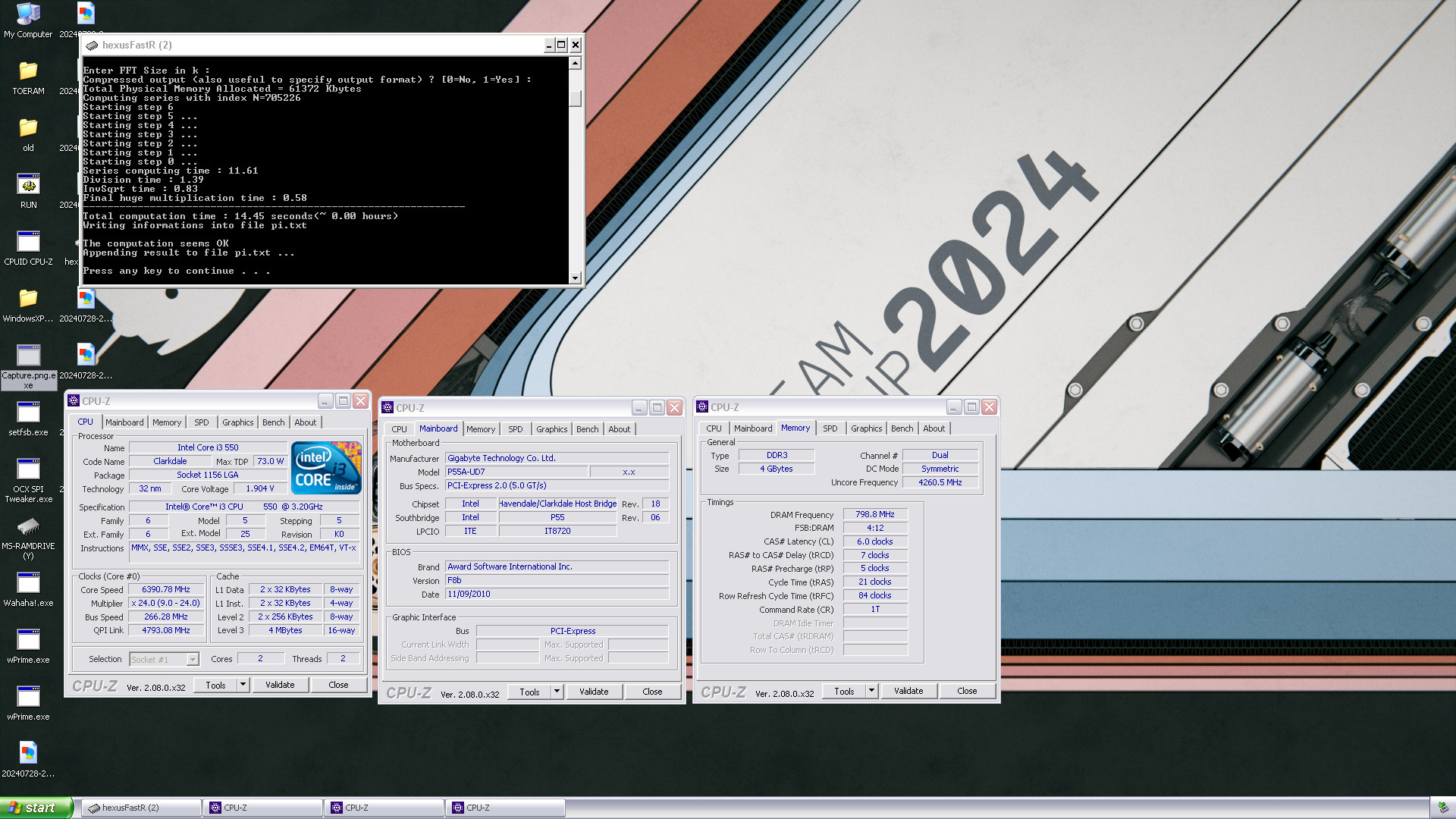Click Tools button in CPU window
Image resolution: width=1456 pixels, height=819 pixels.
click(x=215, y=685)
